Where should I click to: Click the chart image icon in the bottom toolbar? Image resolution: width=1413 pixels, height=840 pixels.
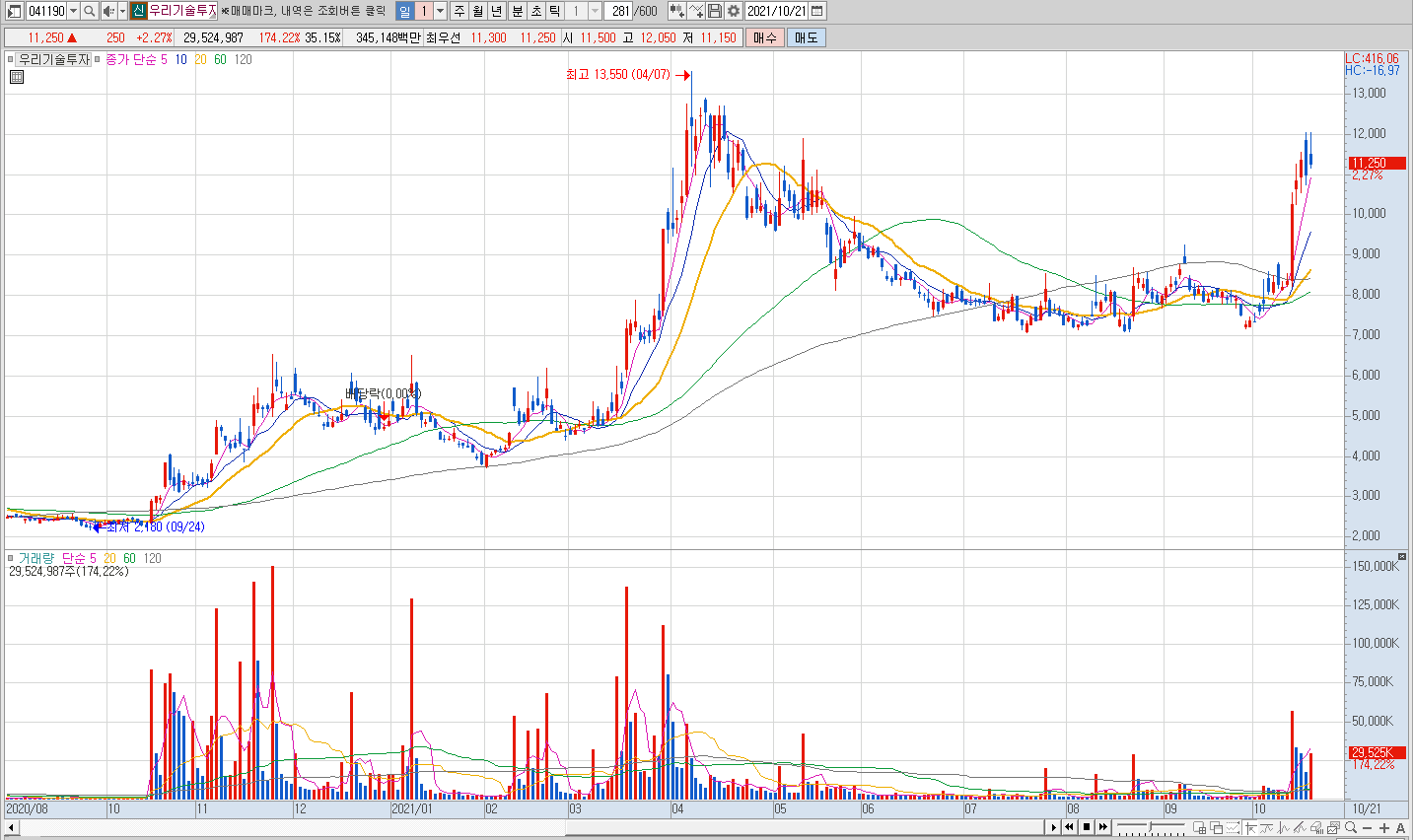[1333, 827]
